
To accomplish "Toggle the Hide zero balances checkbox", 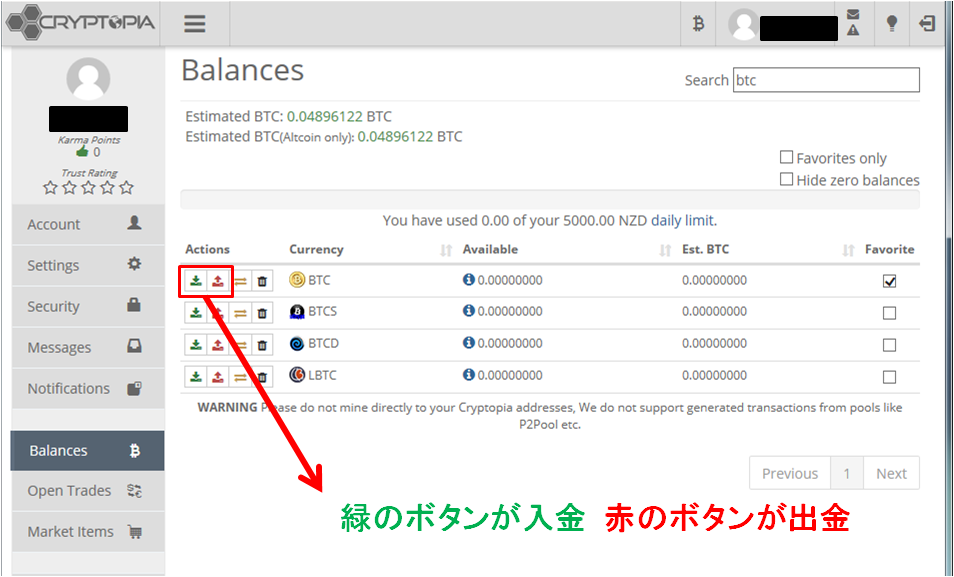I will pyautogui.click(x=787, y=180).
